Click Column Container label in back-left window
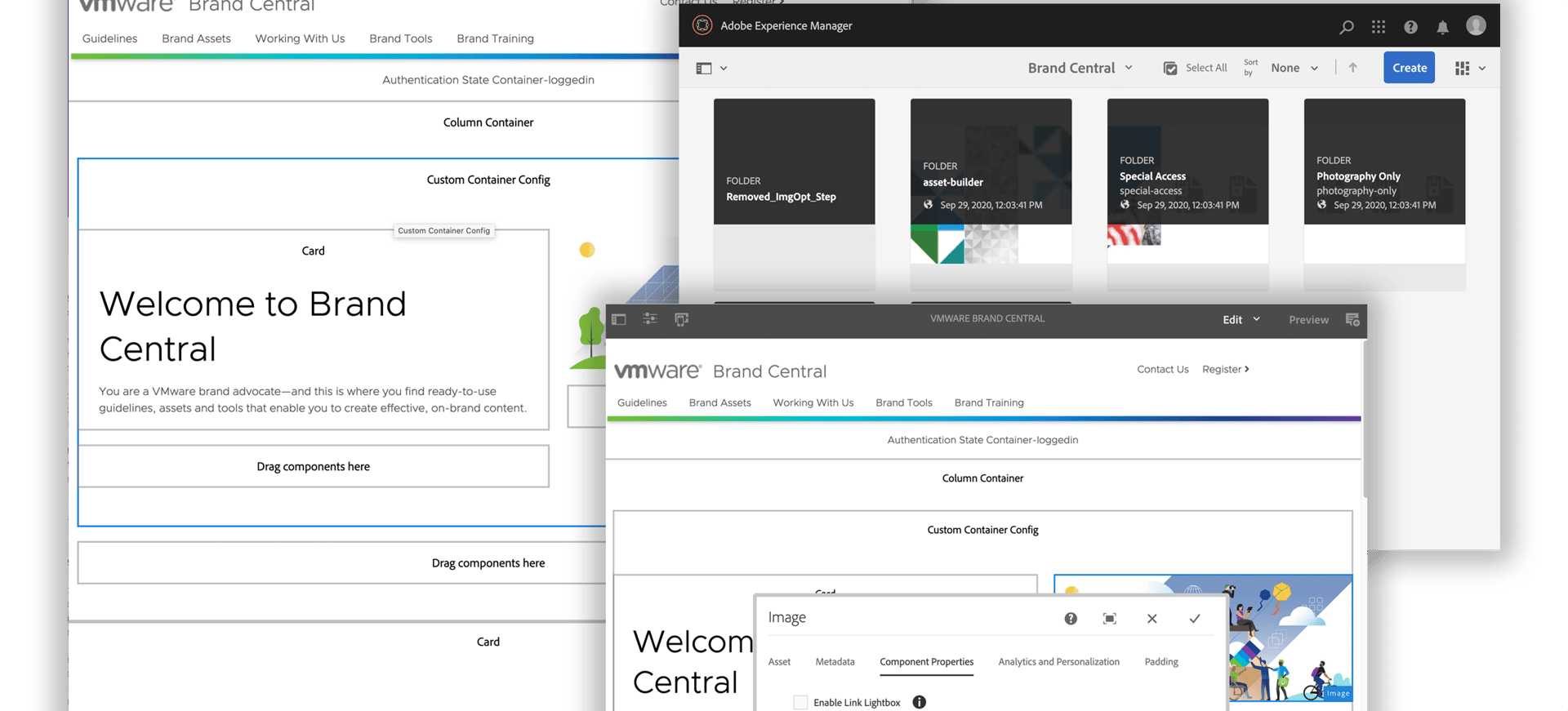Viewport: 1568px width, 711px height. (488, 122)
